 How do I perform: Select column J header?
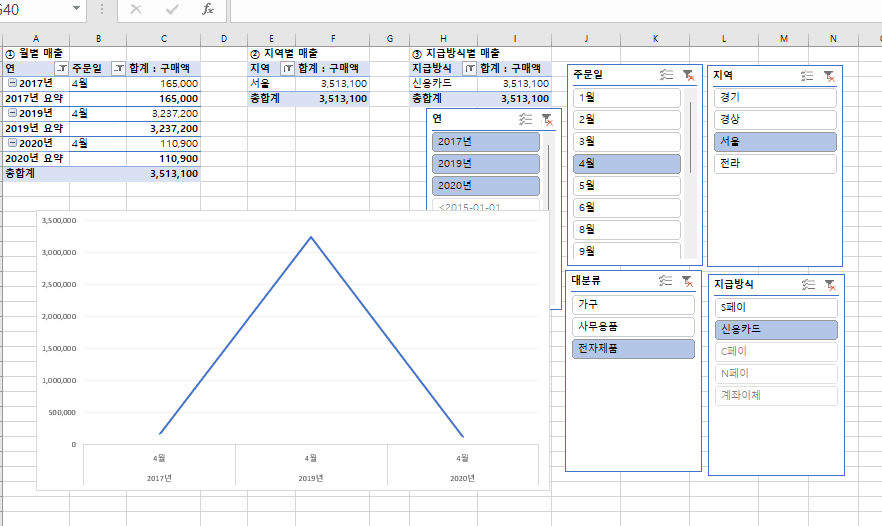pyautogui.click(x=585, y=39)
